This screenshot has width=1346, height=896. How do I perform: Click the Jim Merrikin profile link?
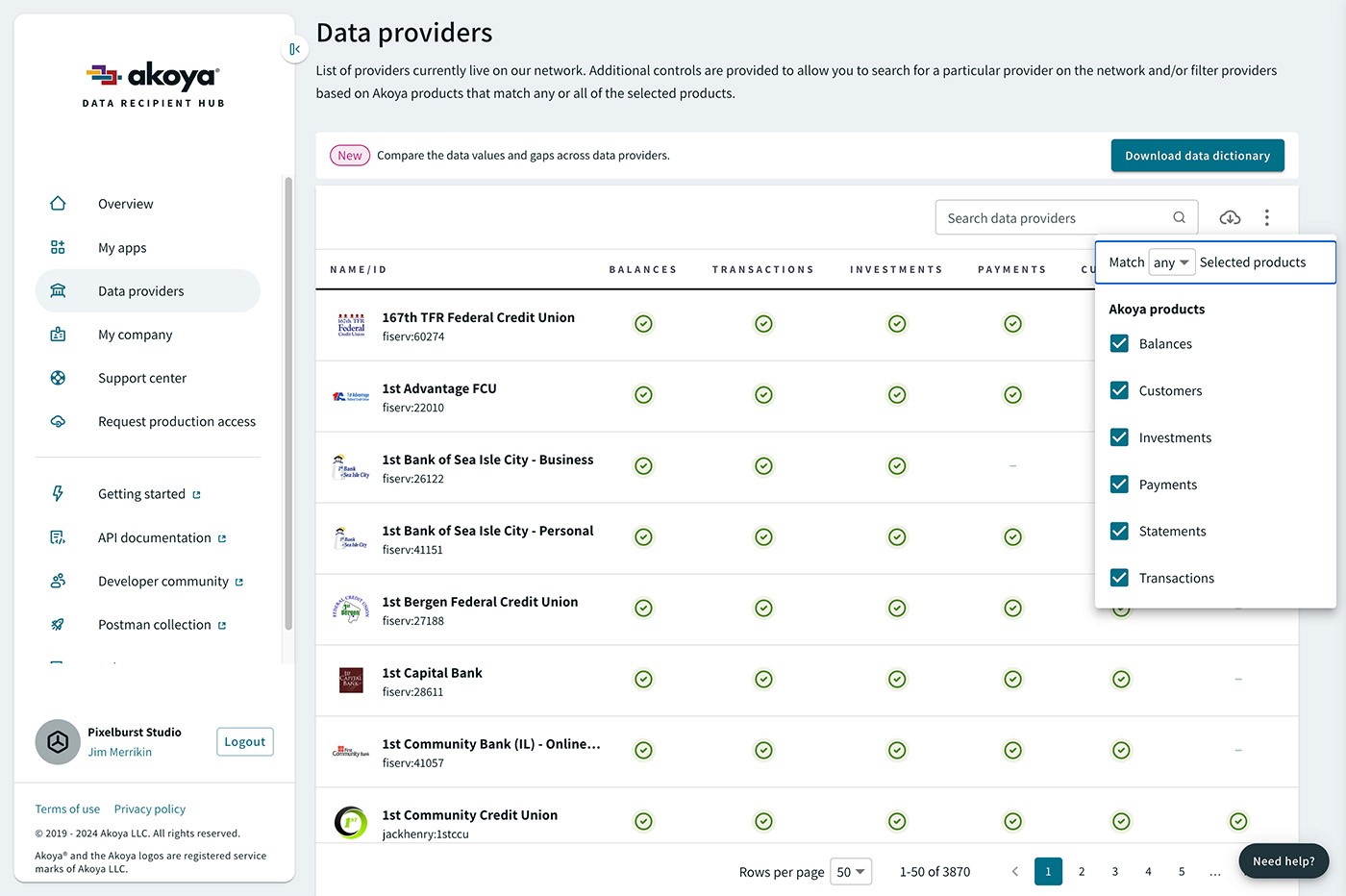[x=120, y=752]
